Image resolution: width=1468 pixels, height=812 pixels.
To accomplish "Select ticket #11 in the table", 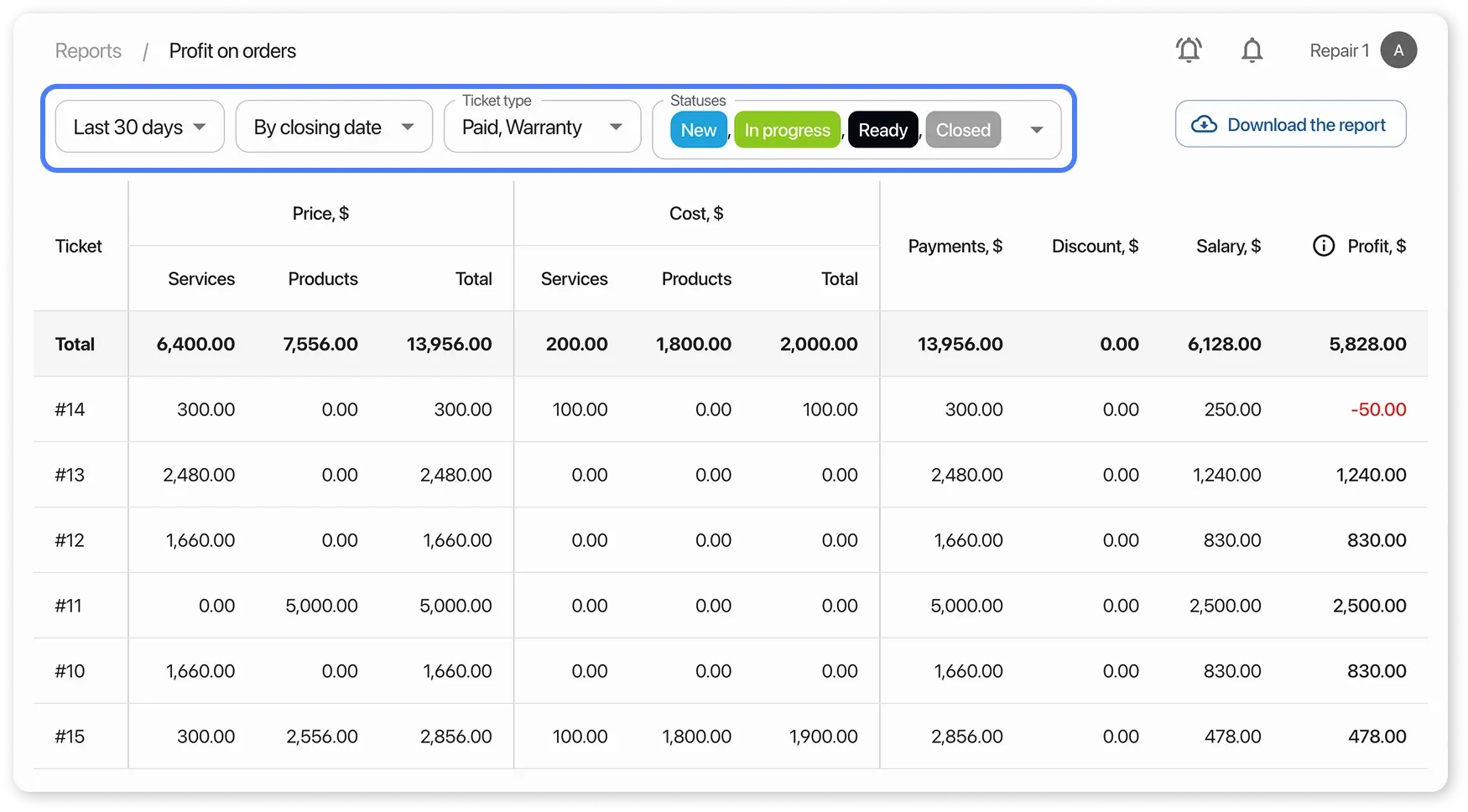I will click(x=69, y=606).
